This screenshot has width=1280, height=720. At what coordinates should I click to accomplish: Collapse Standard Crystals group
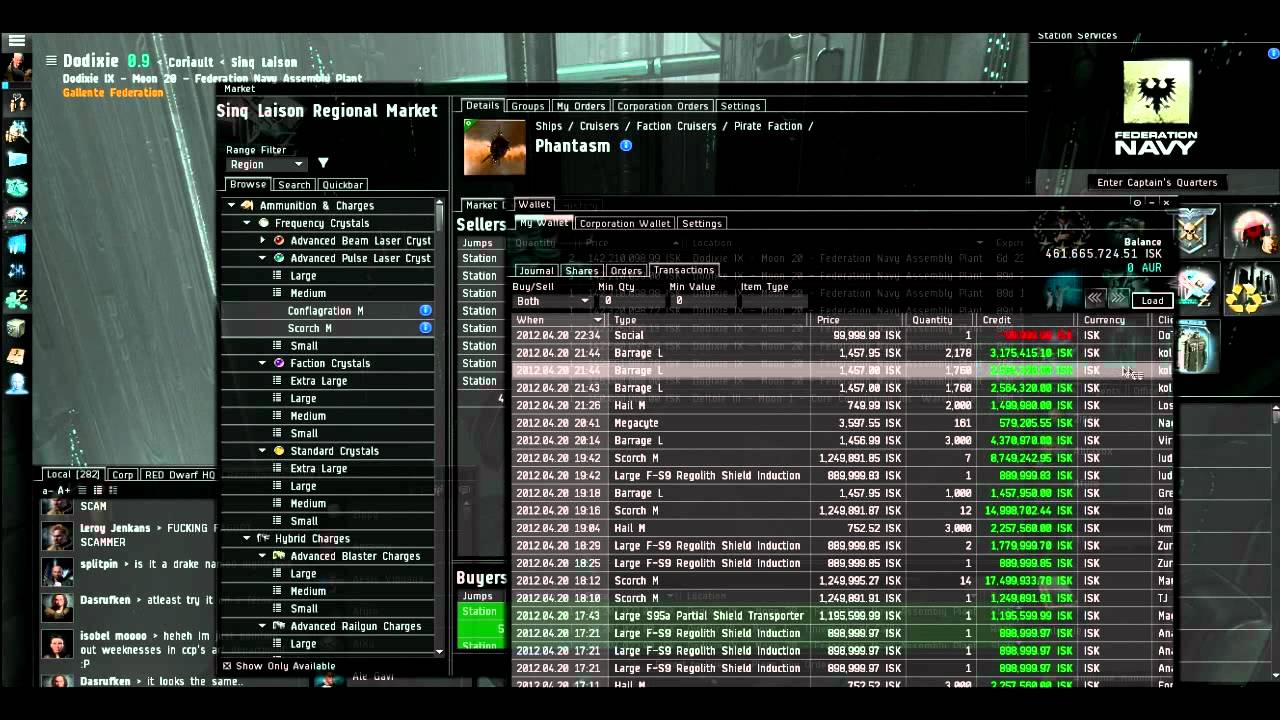point(263,451)
